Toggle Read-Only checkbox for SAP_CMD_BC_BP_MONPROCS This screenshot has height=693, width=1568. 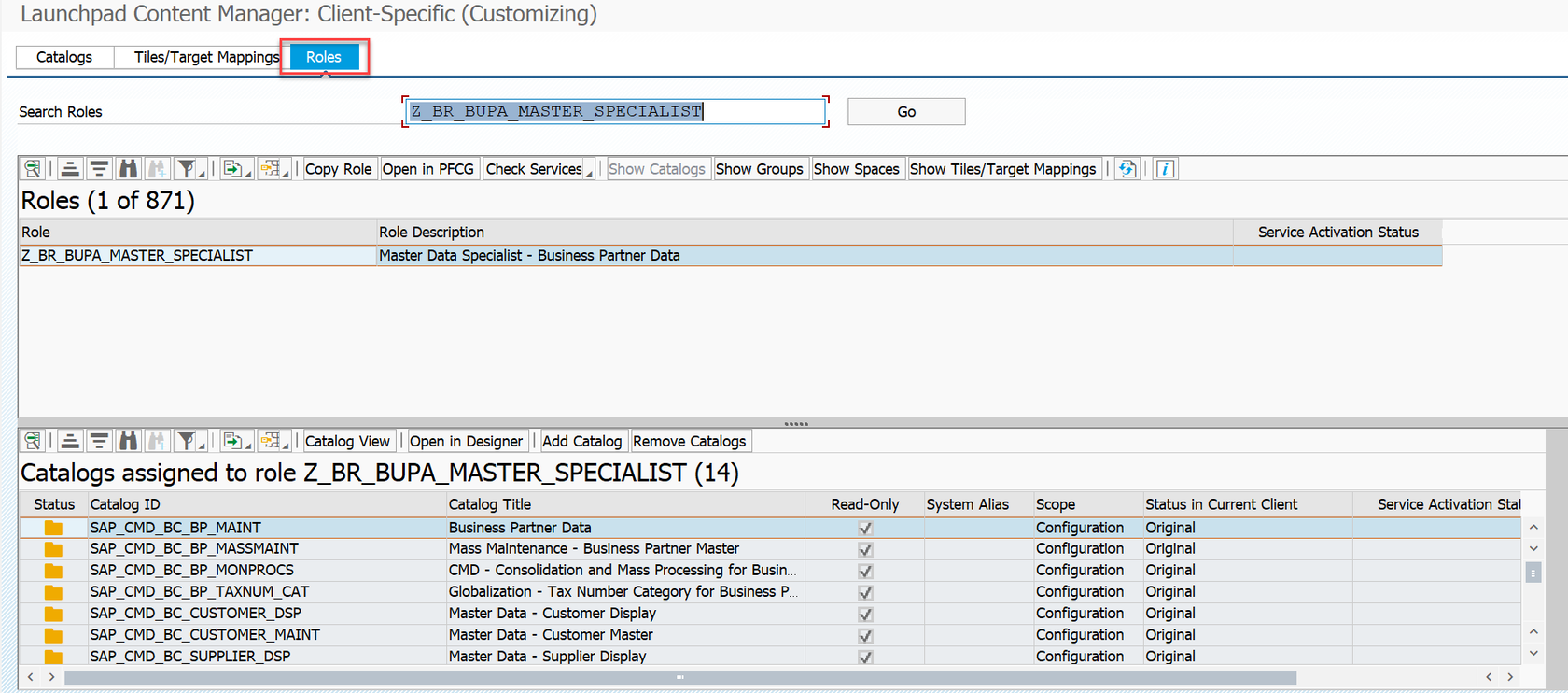865,572
